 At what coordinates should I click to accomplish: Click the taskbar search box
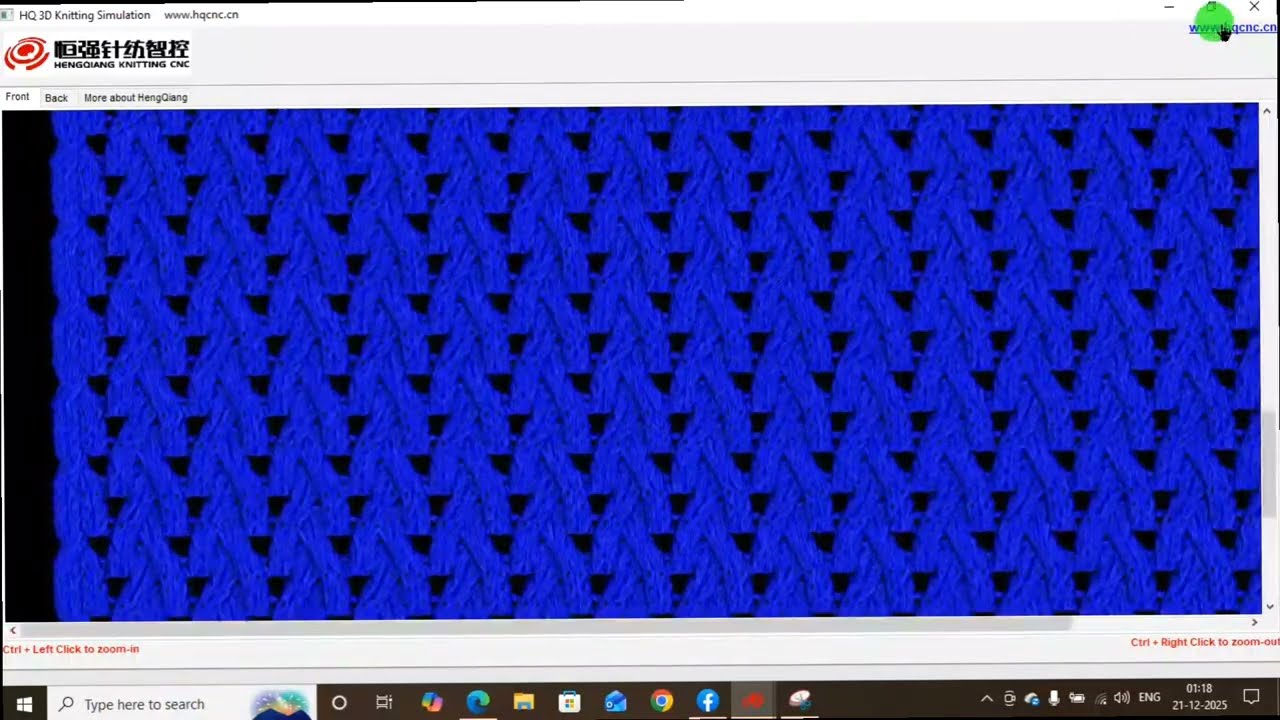coord(181,703)
